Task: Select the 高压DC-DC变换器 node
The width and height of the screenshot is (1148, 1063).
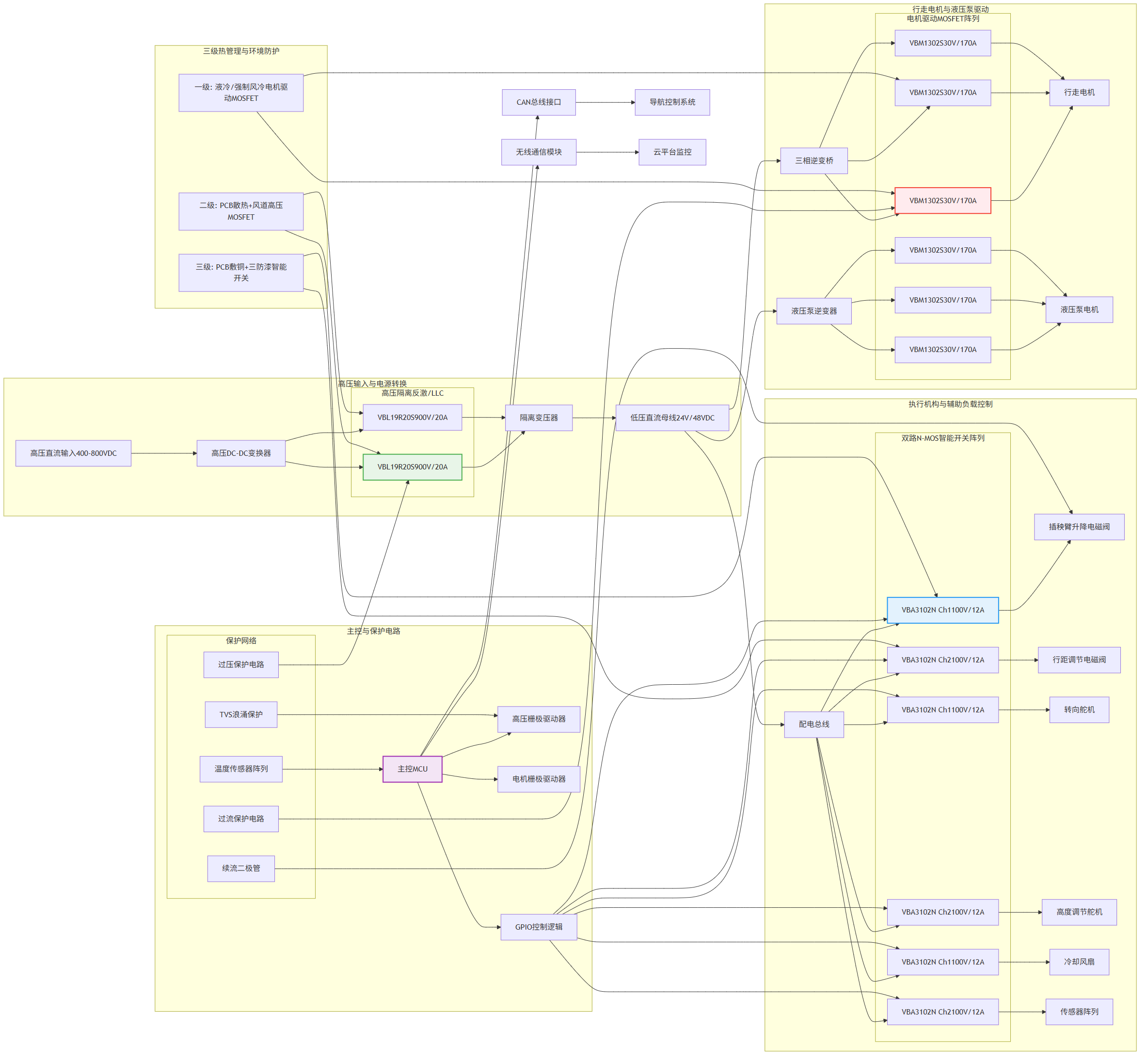Action: point(241,453)
